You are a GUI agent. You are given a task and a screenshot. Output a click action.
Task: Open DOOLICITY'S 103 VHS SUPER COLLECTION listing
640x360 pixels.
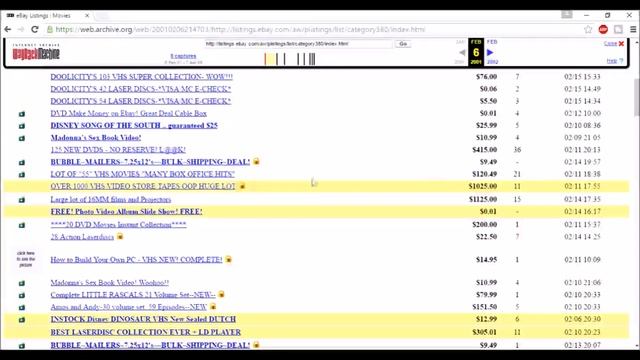[x=142, y=77]
